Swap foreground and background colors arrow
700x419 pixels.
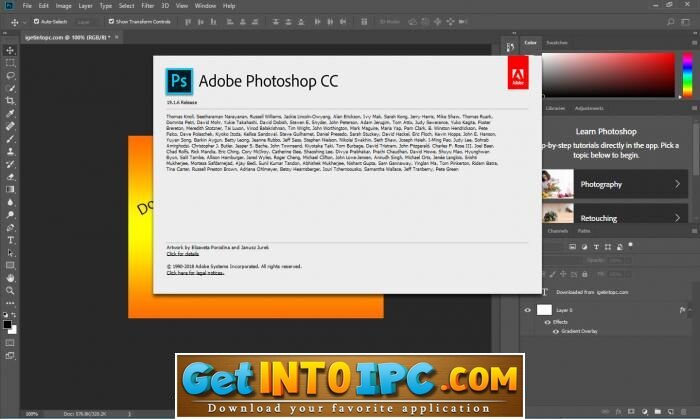(14, 315)
